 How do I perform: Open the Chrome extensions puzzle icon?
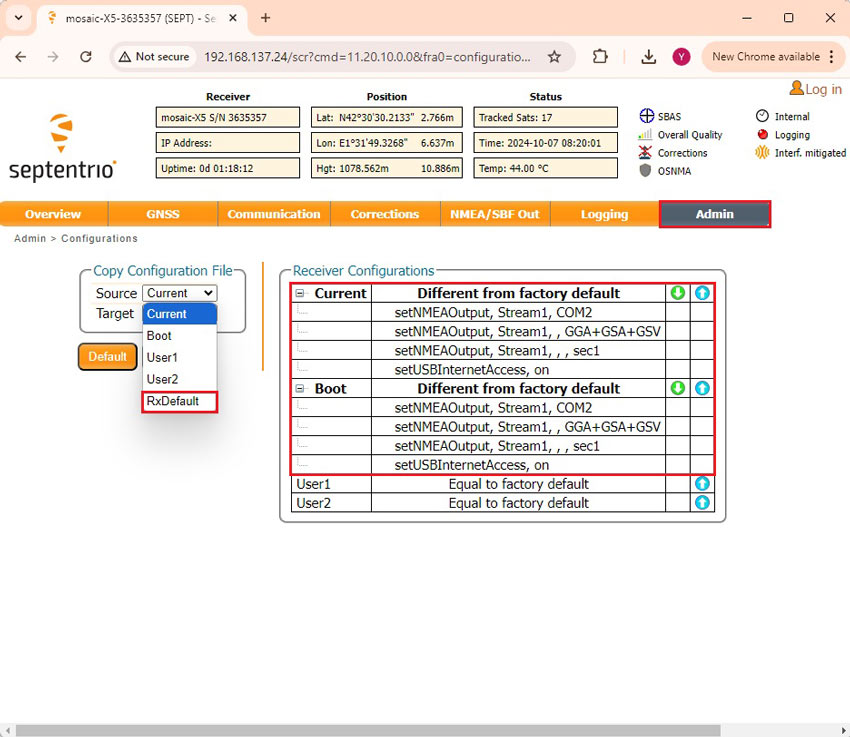click(x=600, y=57)
